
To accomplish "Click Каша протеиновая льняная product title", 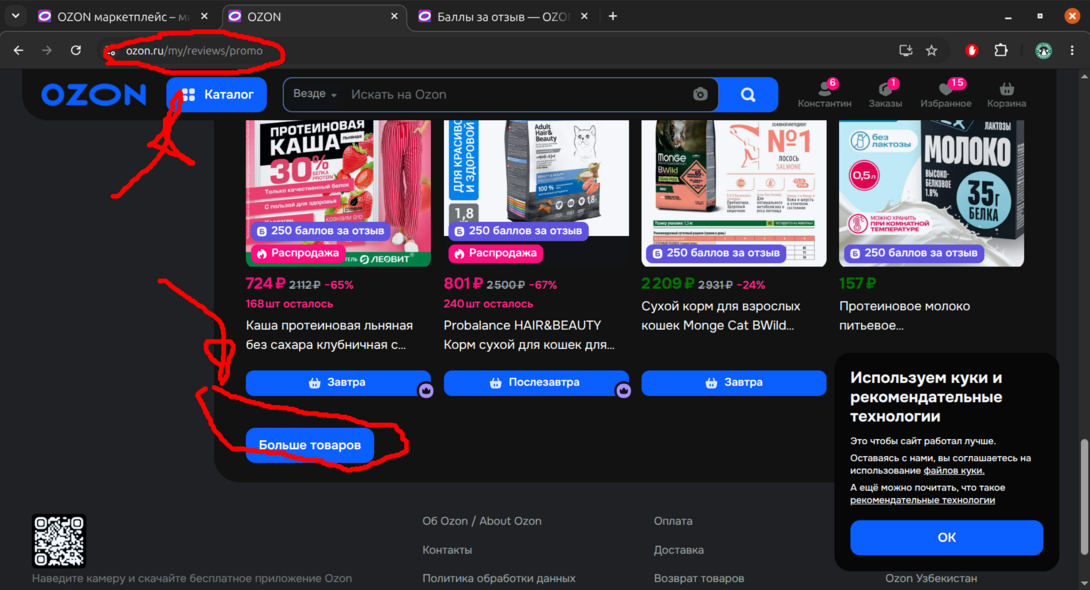I will [x=330, y=335].
